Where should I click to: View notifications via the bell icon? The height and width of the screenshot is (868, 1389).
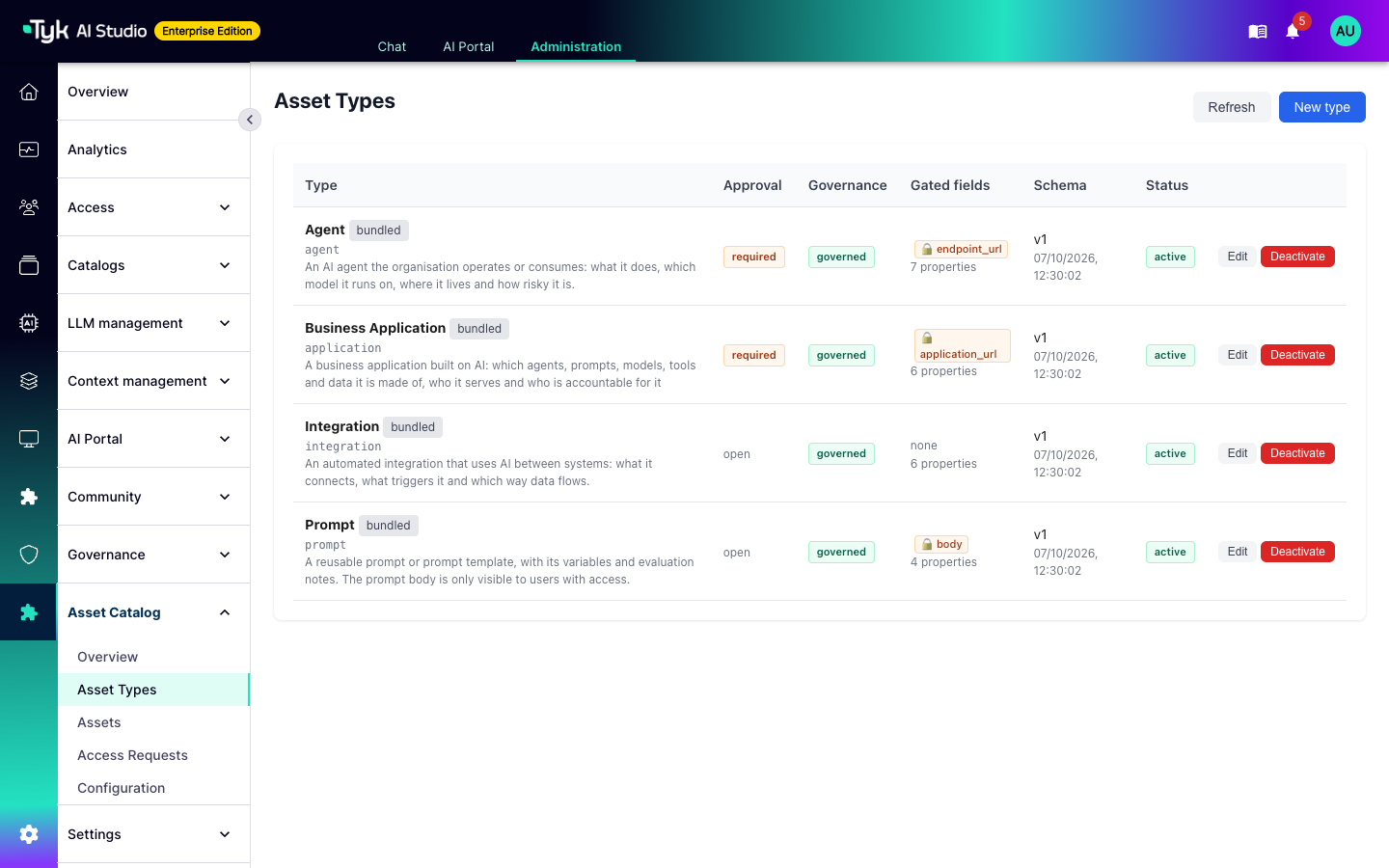pyautogui.click(x=1293, y=32)
